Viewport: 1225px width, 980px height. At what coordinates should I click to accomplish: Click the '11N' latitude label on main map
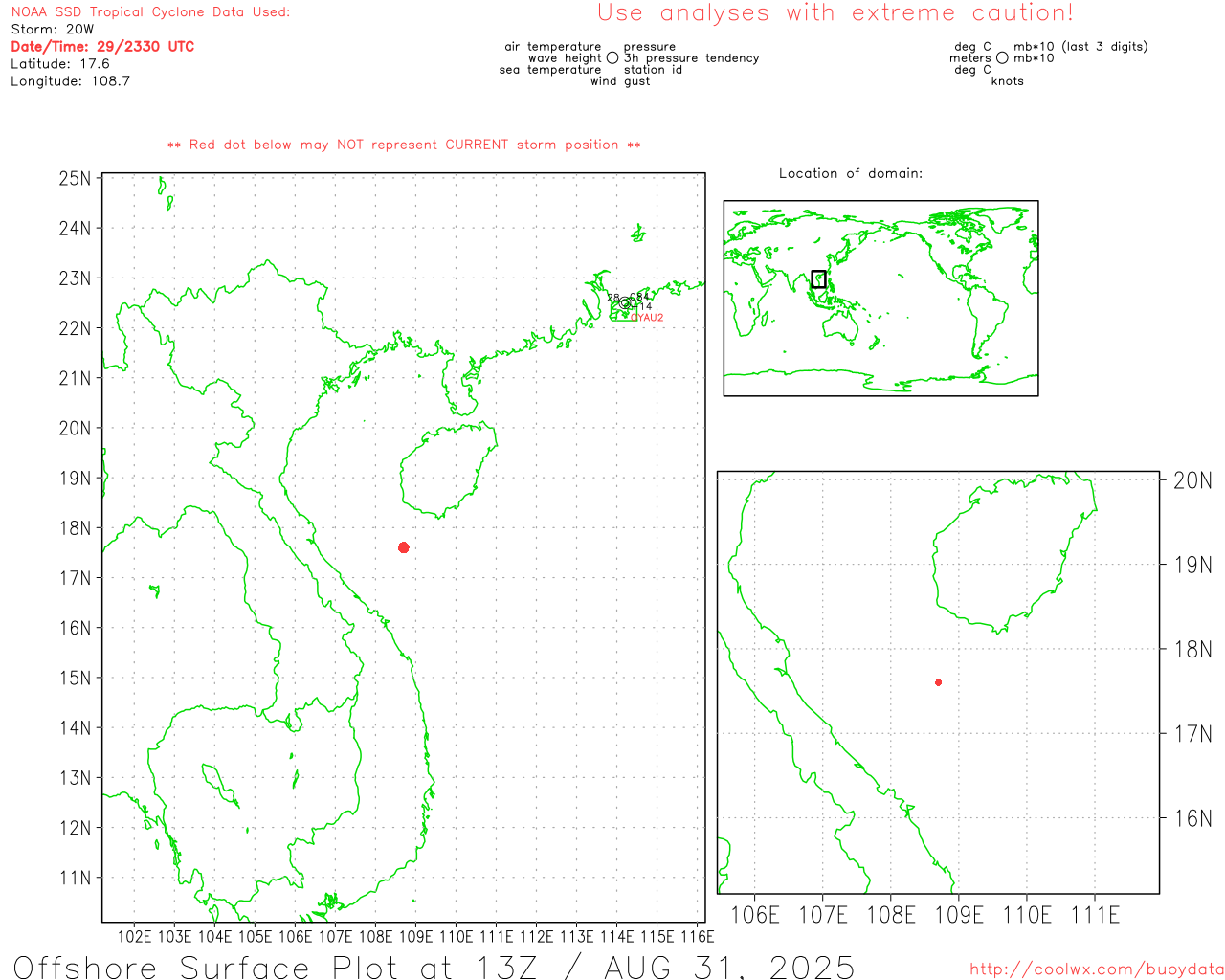click(x=75, y=878)
